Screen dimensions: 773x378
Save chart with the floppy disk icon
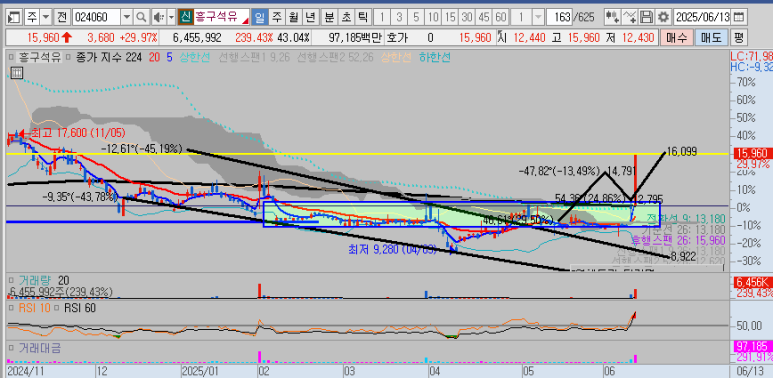point(646,18)
